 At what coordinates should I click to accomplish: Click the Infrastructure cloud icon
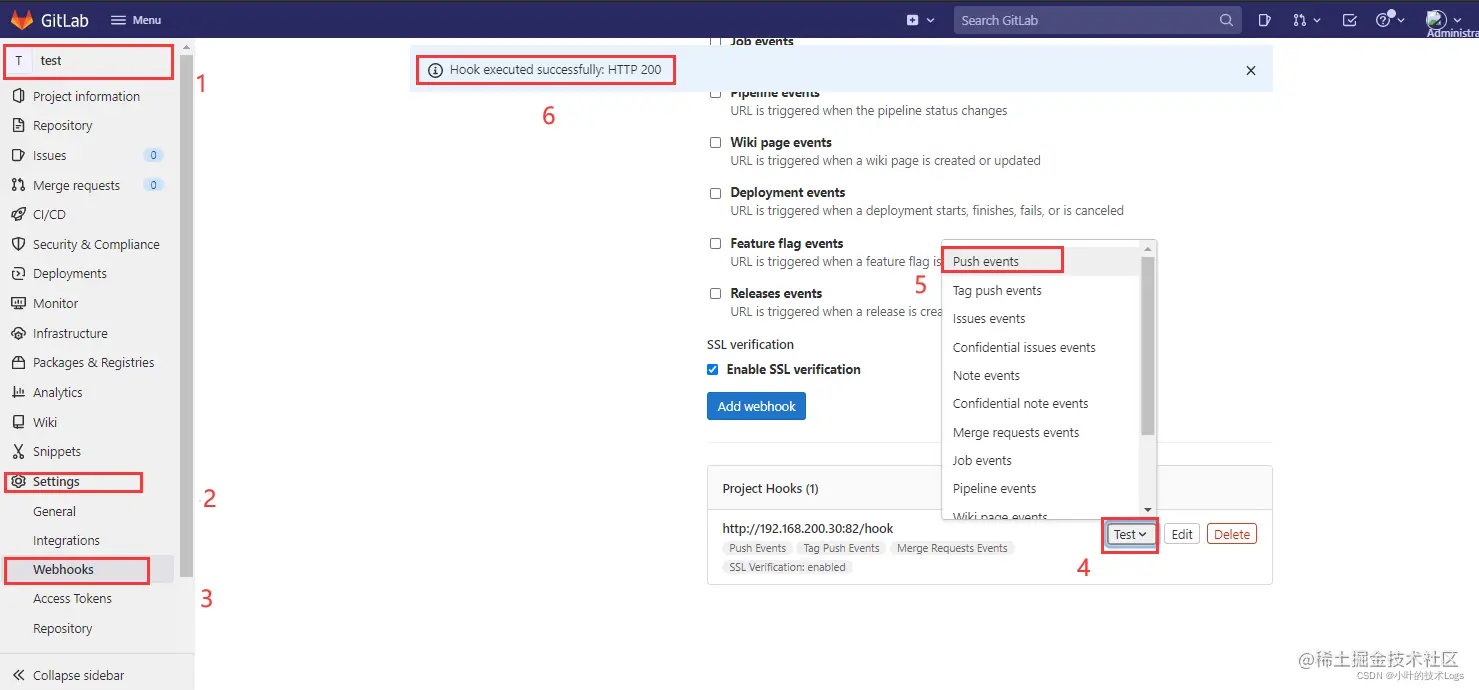click(18, 333)
